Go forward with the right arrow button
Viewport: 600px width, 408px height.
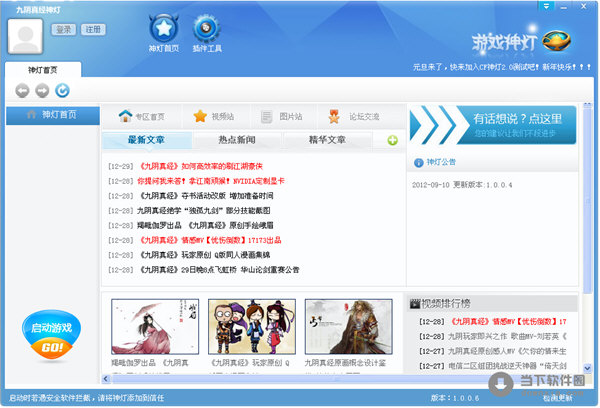[42, 91]
